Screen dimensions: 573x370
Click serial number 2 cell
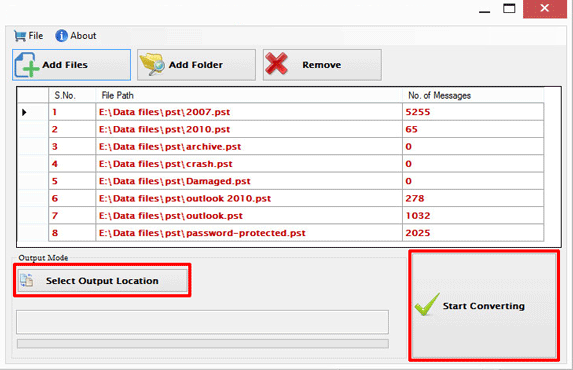pyautogui.click(x=72, y=129)
